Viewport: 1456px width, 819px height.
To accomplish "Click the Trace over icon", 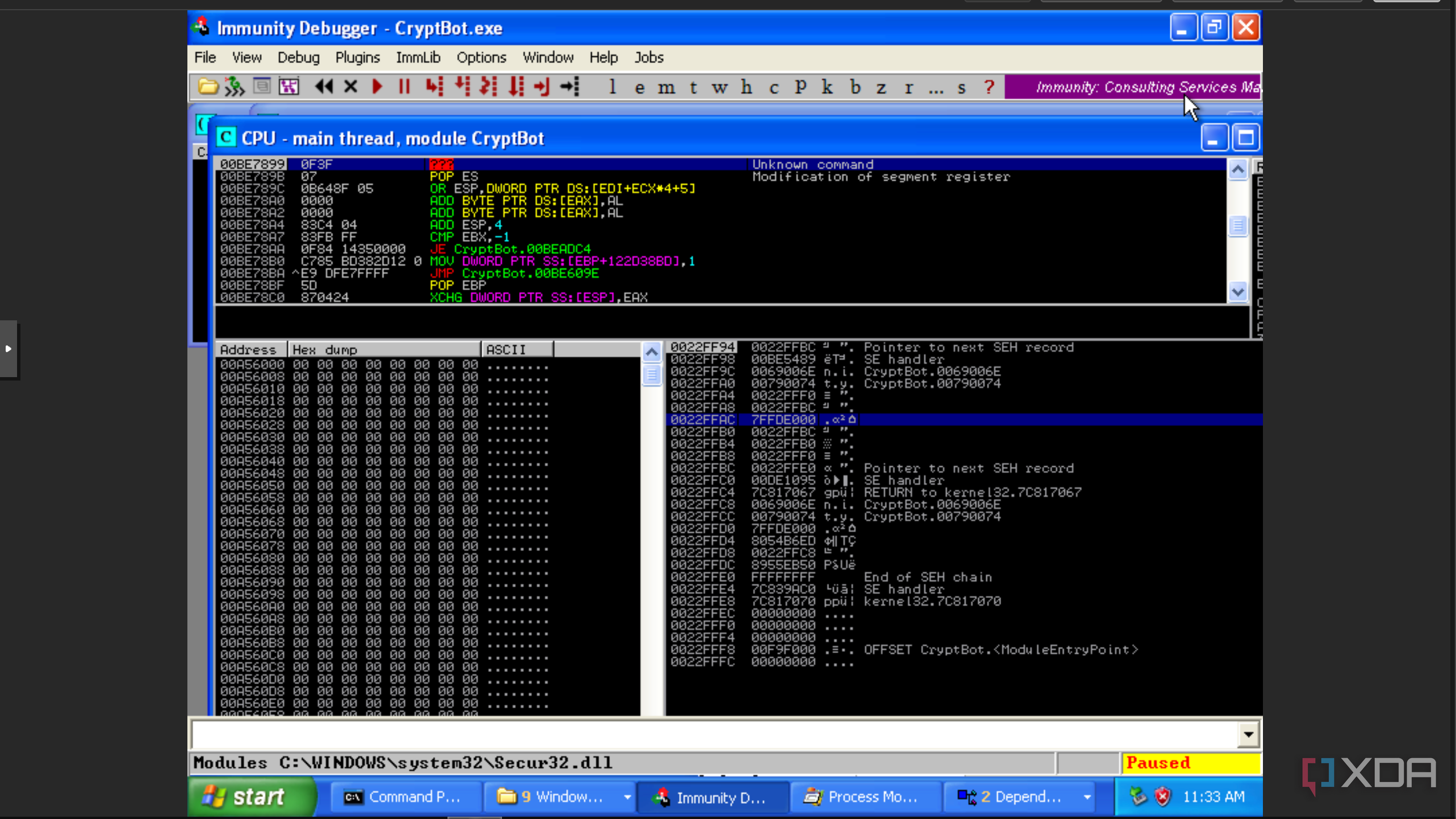I will (x=516, y=87).
